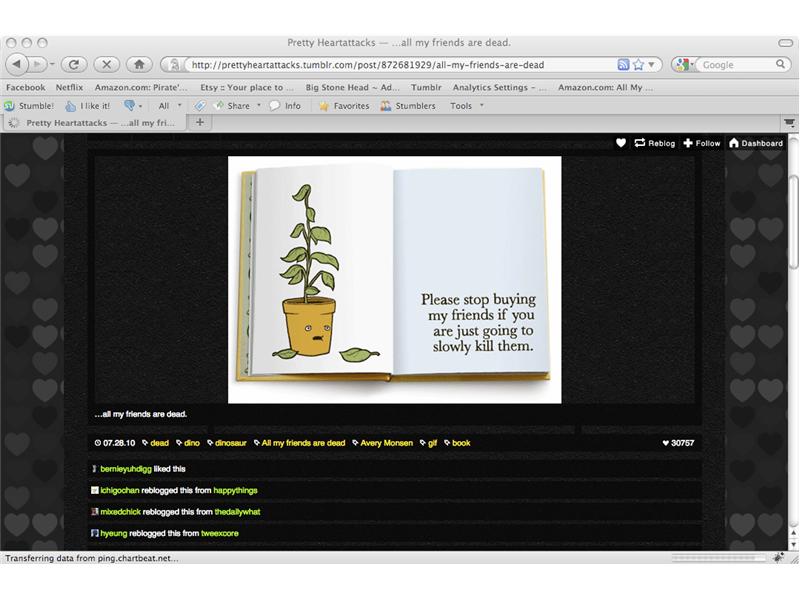Open mixedchick's profile link
This screenshot has height=600, width=800.
pyautogui.click(x=120, y=512)
